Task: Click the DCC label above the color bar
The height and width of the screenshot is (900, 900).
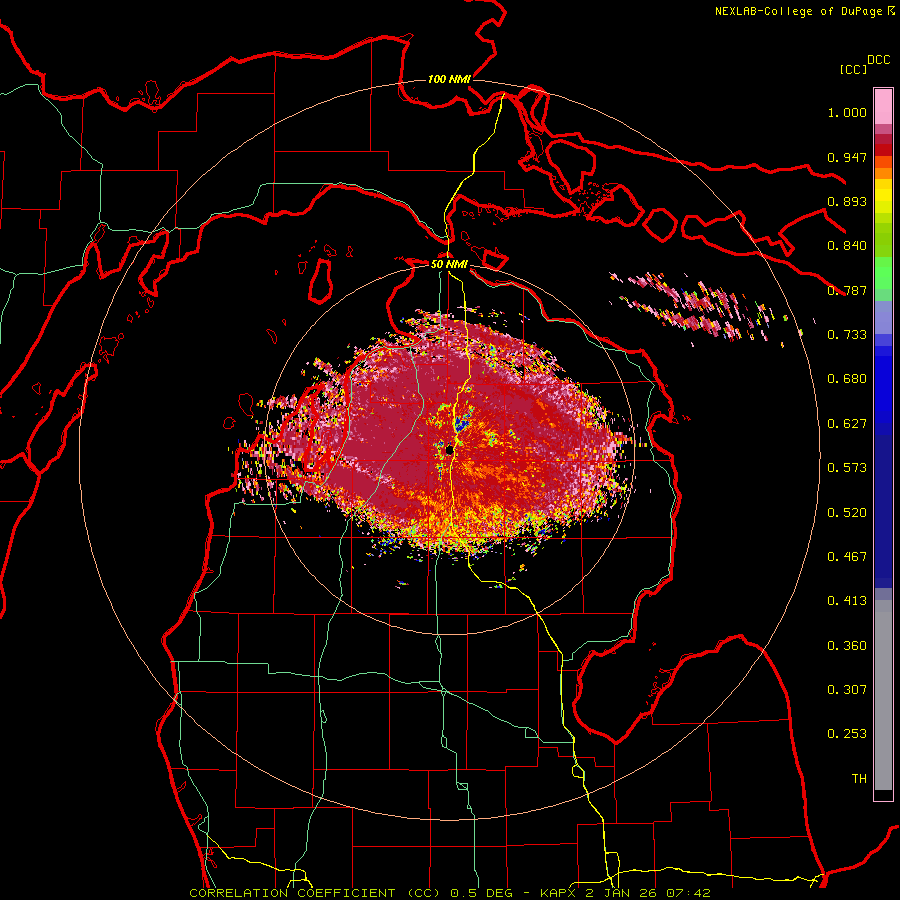Action: point(879,60)
